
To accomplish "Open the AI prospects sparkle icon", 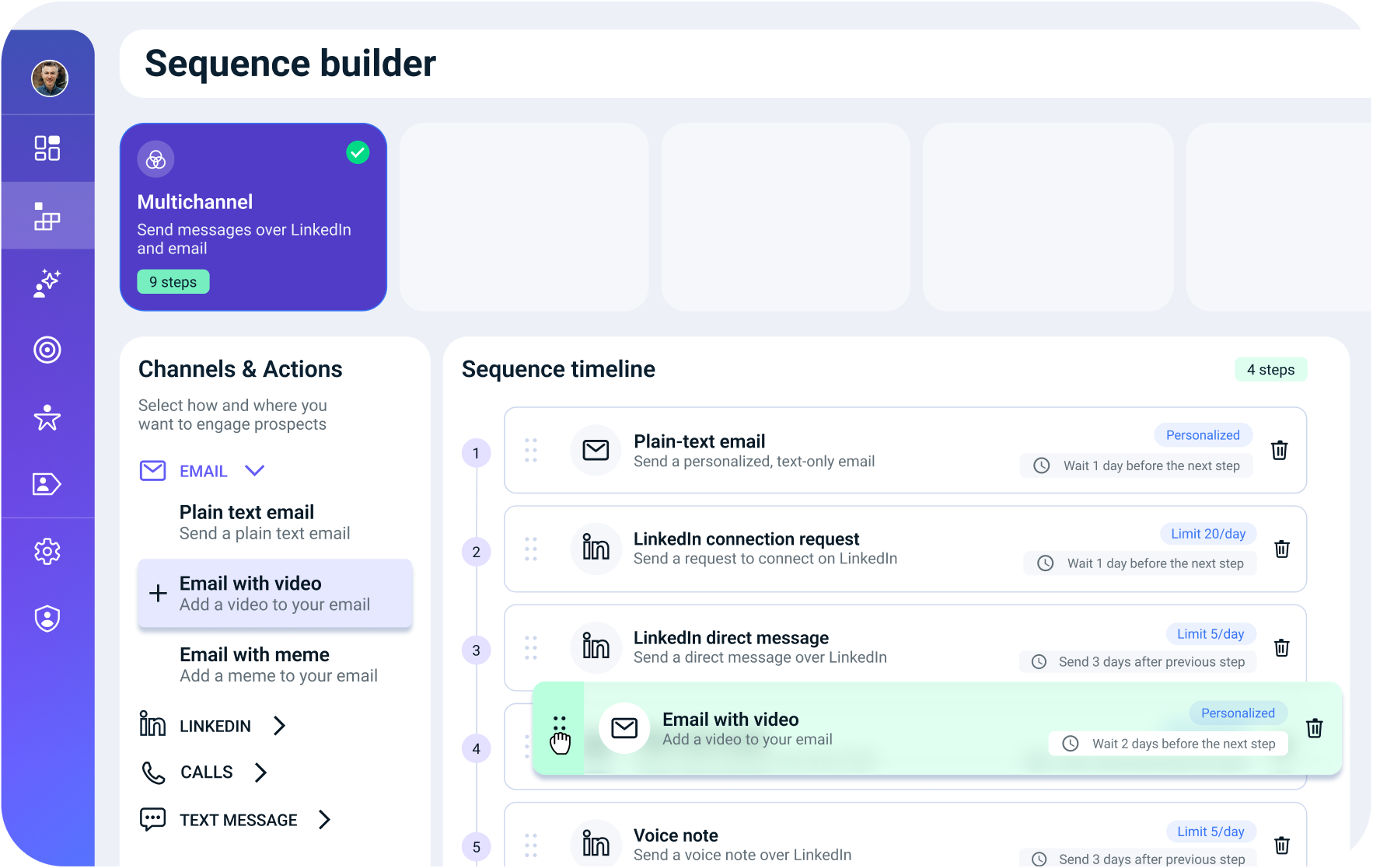I will (x=47, y=283).
